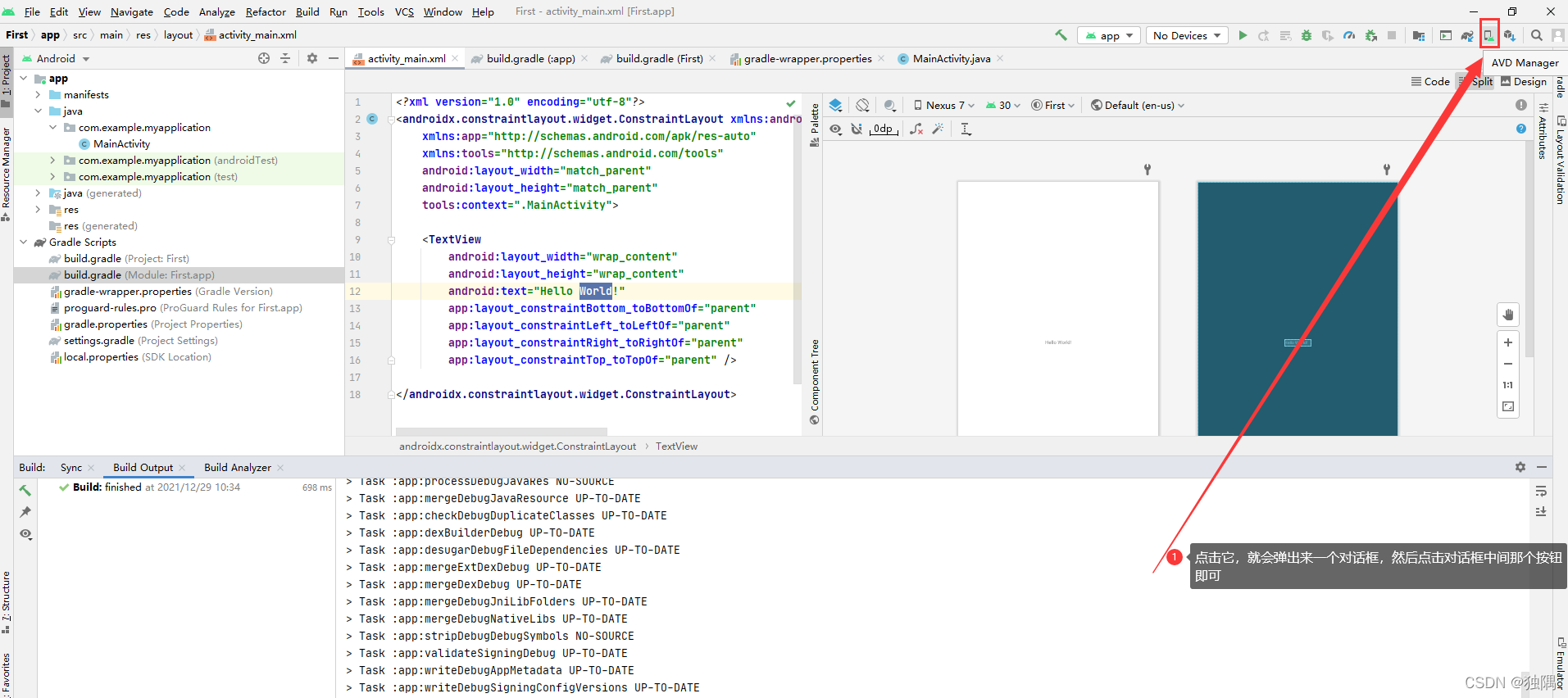Click the 1:1 zoom to 100% button
This screenshot has width=1568, height=698.
coord(1508,385)
